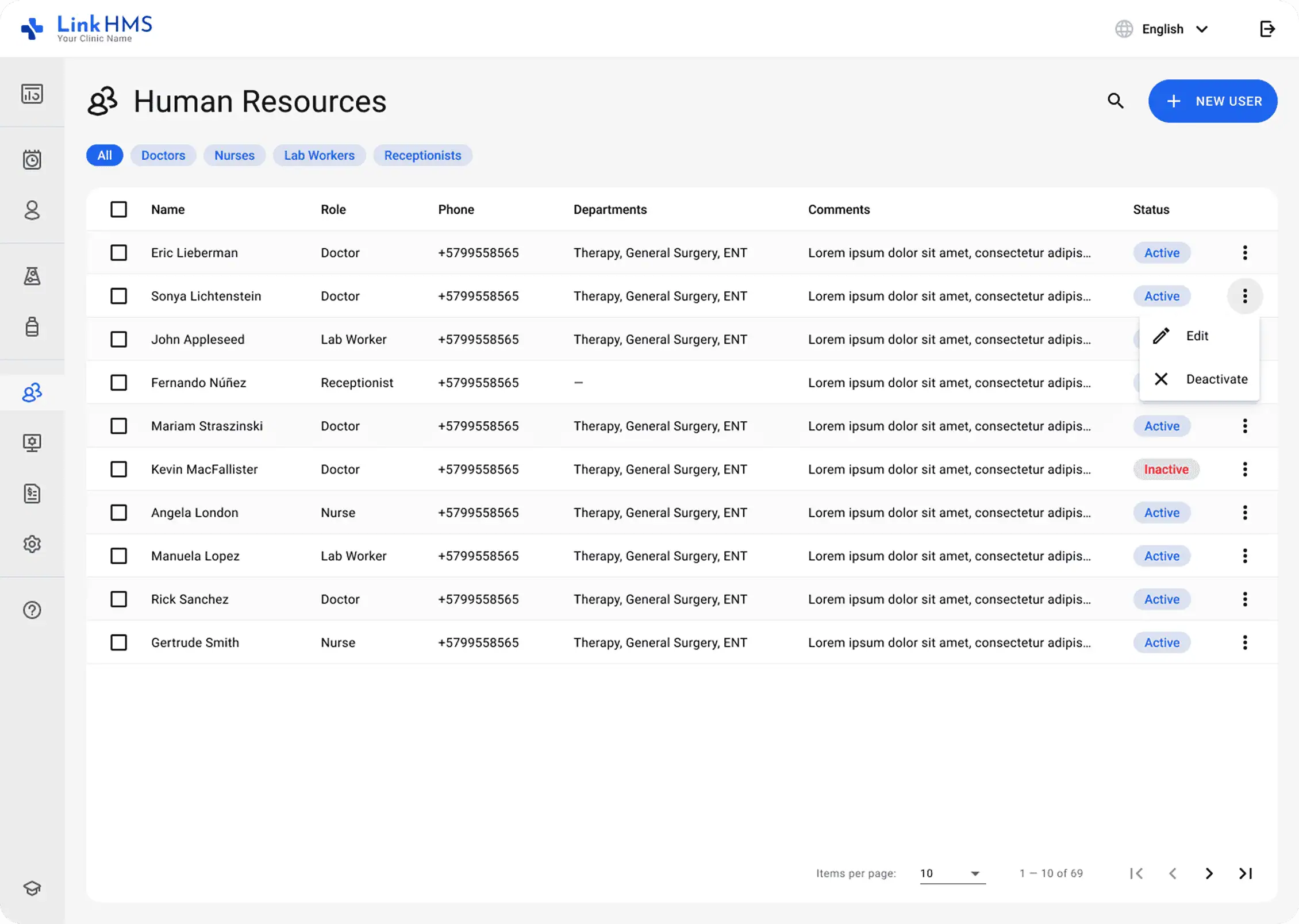The width and height of the screenshot is (1299, 924).
Task: Open the appointments clock-calendar sidebar icon
Action: pyautogui.click(x=32, y=160)
